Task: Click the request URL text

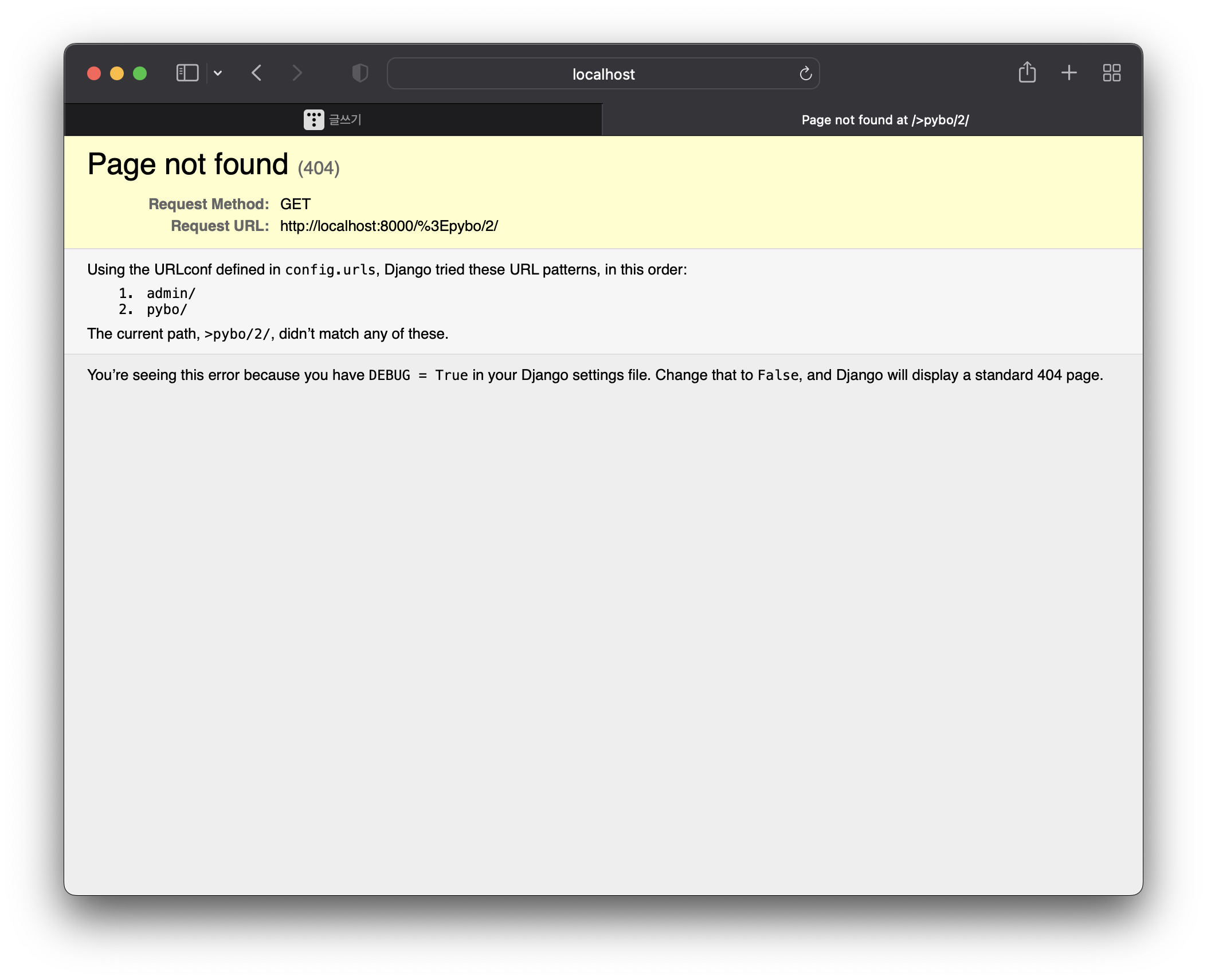Action: pos(389,226)
